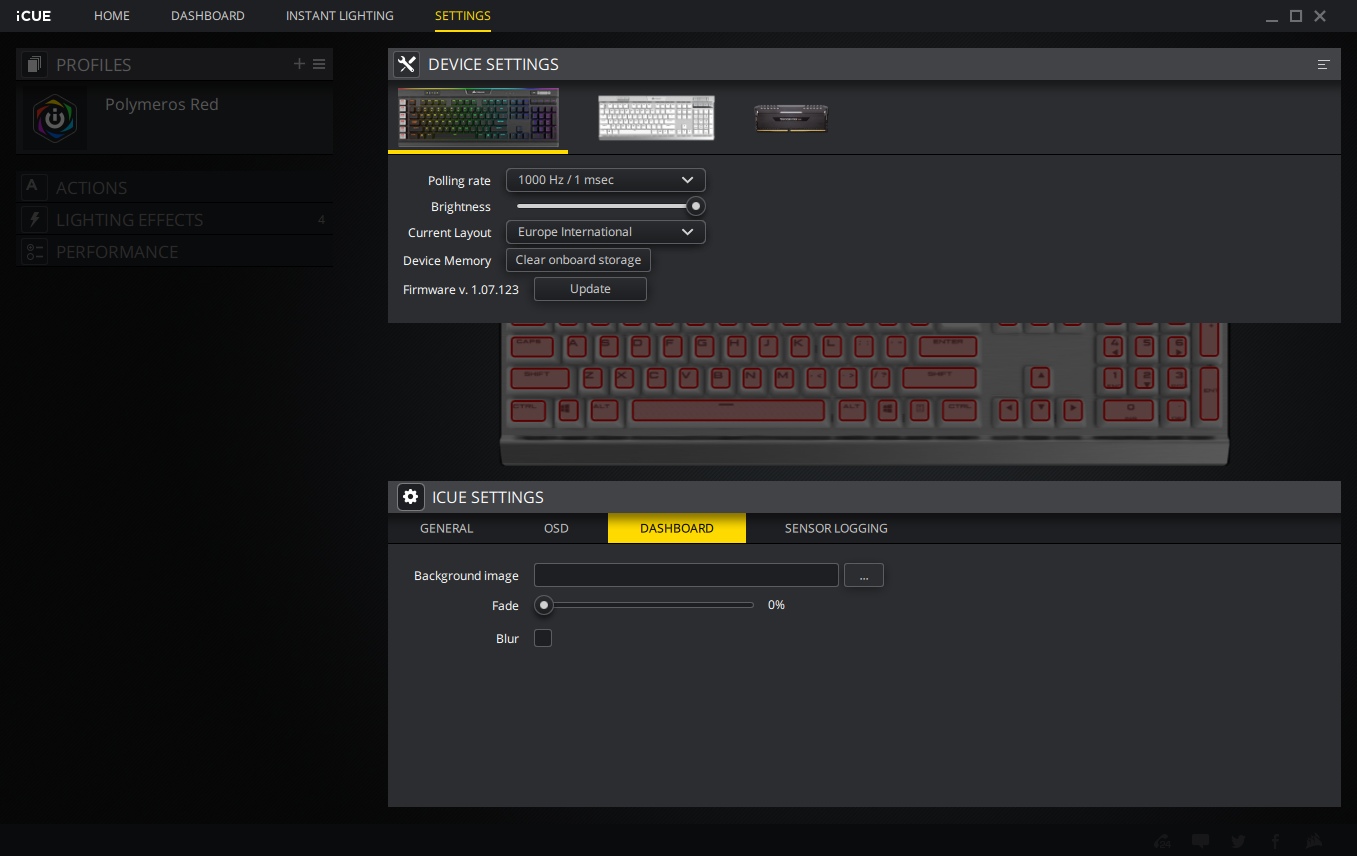This screenshot has width=1357, height=856.
Task: Click the 'Polling rate' label
Action: pos(459,181)
